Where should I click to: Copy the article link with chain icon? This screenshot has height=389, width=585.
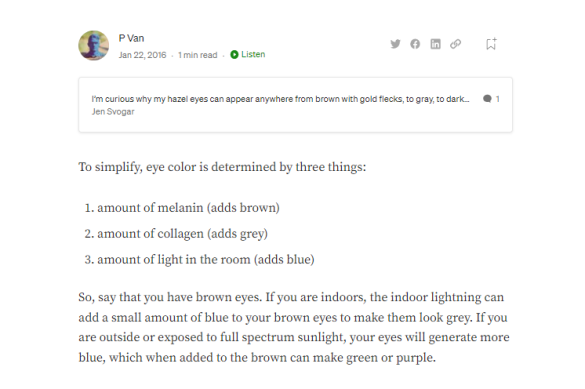point(456,44)
